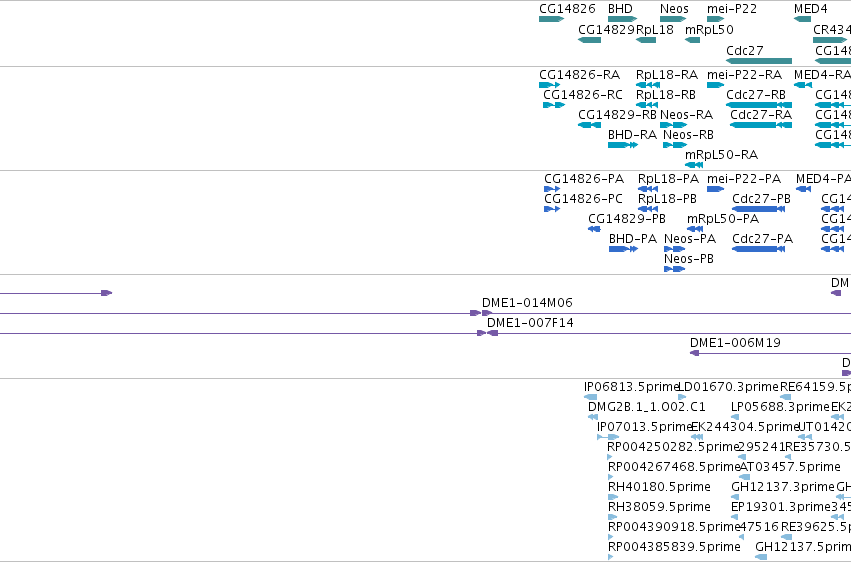Click the mei-P22 gene label
This screenshot has width=851, height=562.
(x=732, y=9)
